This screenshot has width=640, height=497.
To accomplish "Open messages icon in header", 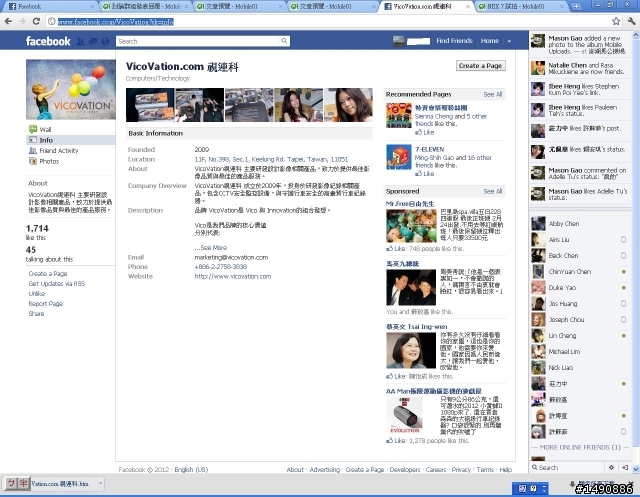I will pyautogui.click(x=93, y=41).
